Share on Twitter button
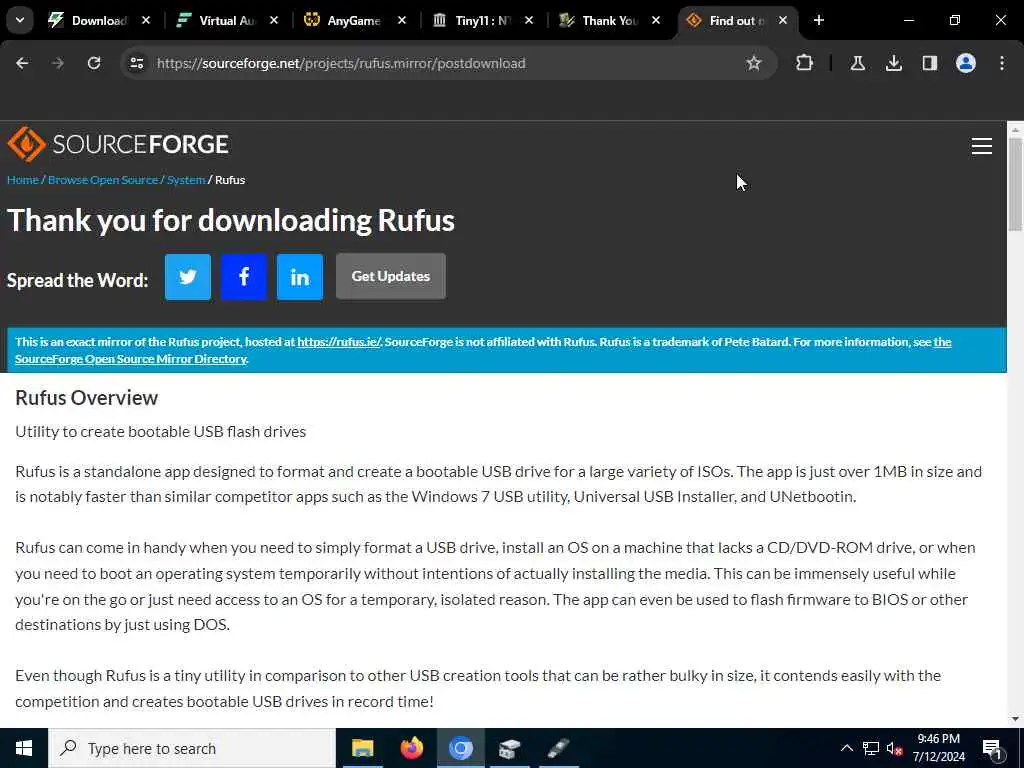The width and height of the screenshot is (1024, 768). [188, 277]
